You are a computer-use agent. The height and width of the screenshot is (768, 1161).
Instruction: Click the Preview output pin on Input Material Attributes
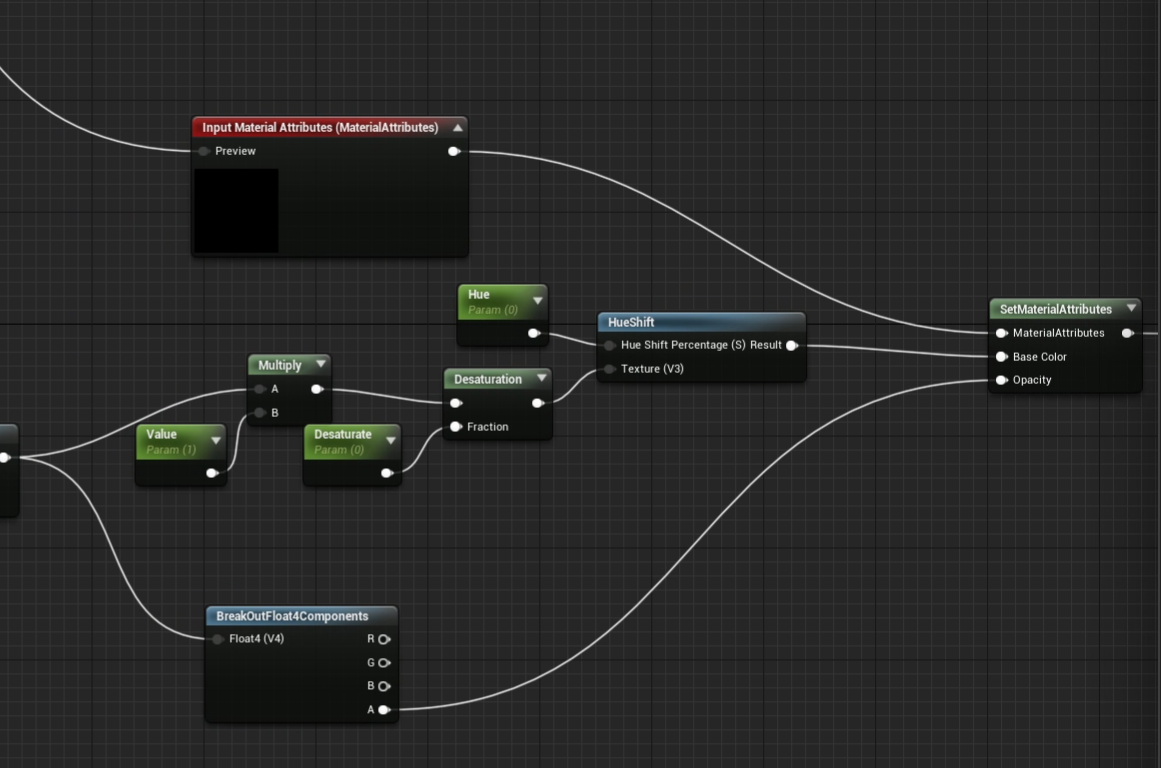tap(455, 151)
